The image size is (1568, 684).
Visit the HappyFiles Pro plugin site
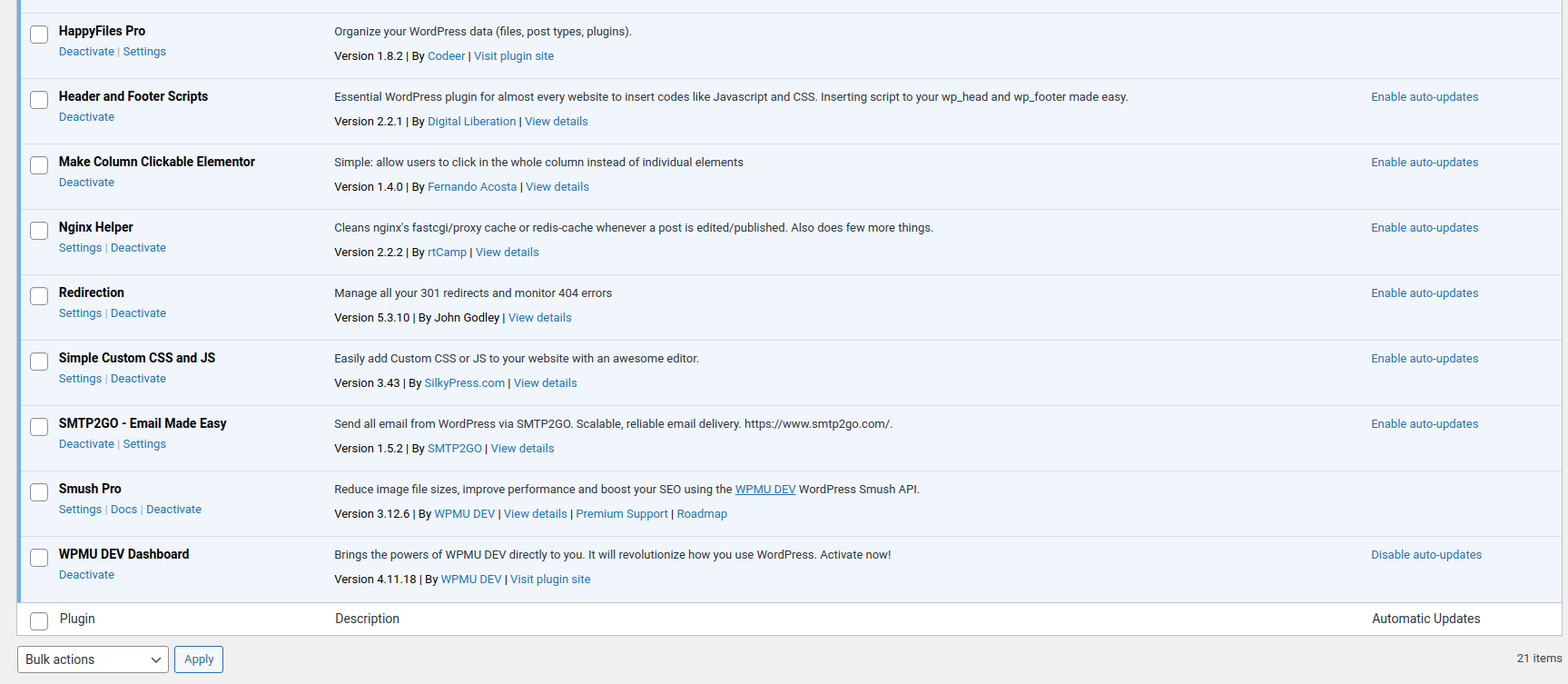coord(513,56)
